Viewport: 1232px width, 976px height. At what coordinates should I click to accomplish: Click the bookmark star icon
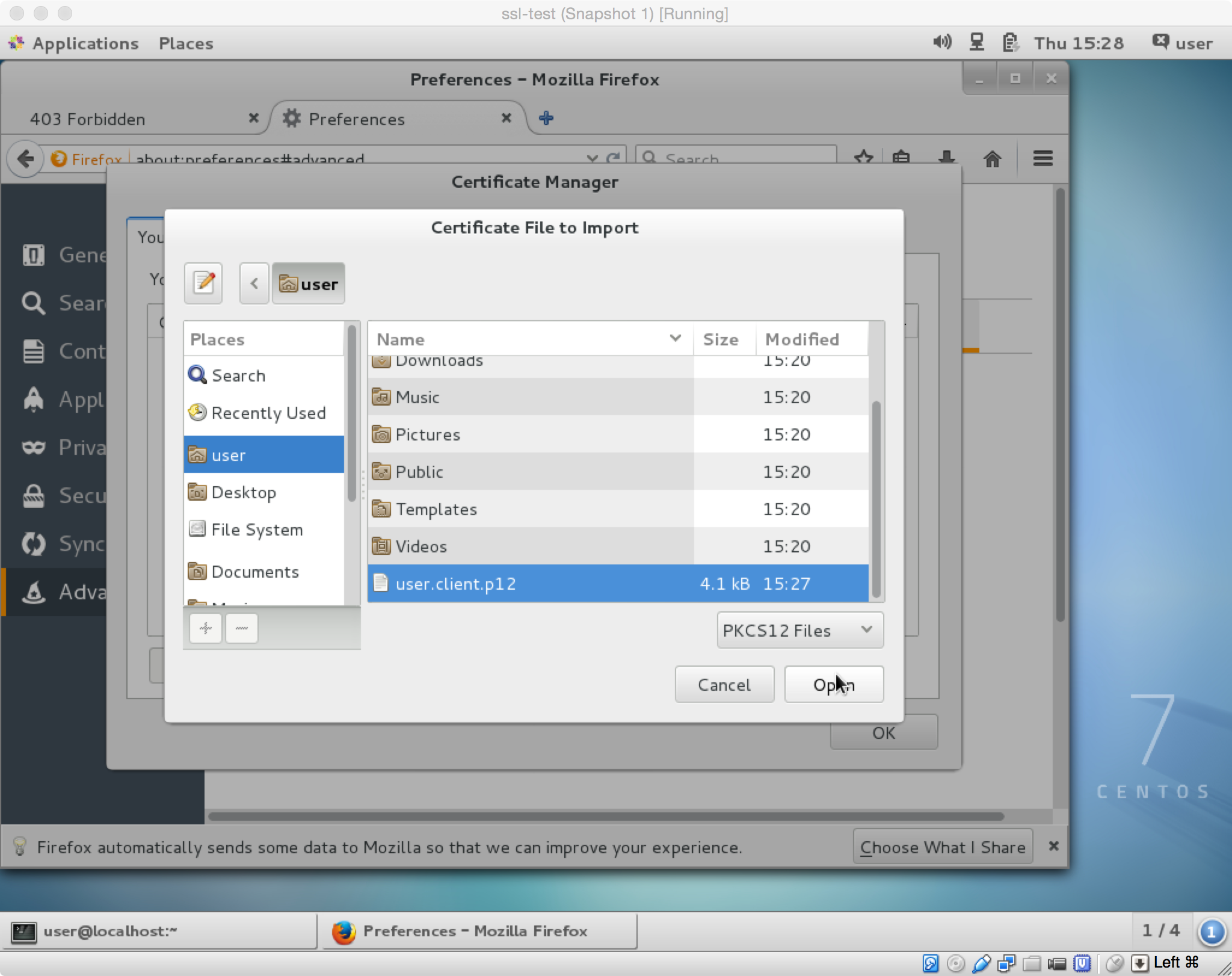point(863,158)
